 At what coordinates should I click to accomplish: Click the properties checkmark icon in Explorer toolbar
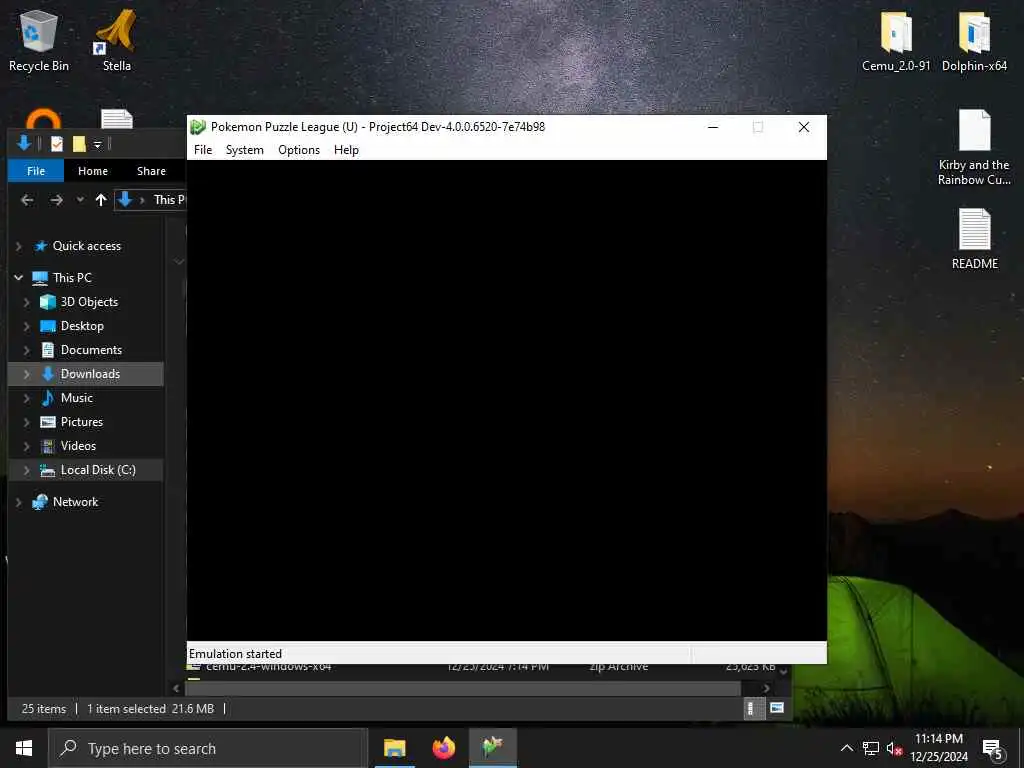(57, 144)
